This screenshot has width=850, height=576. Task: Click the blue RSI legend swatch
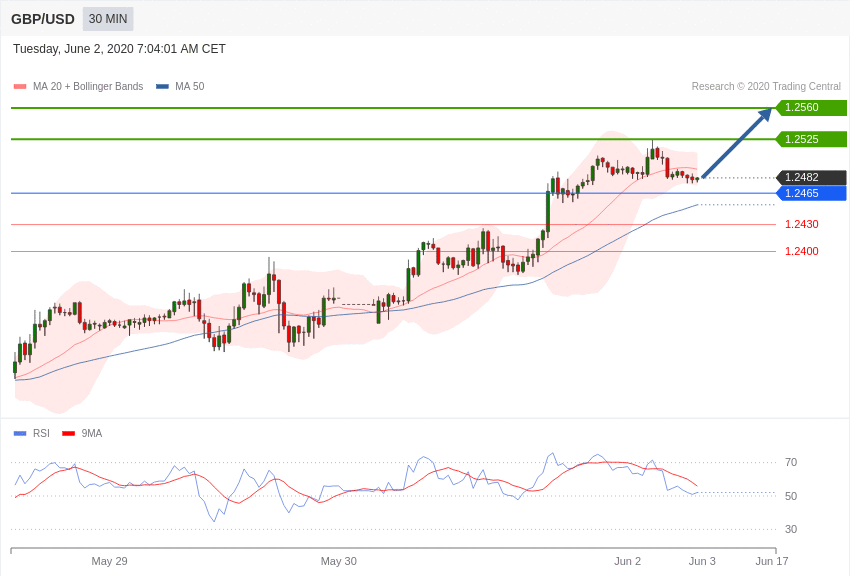tap(20, 433)
